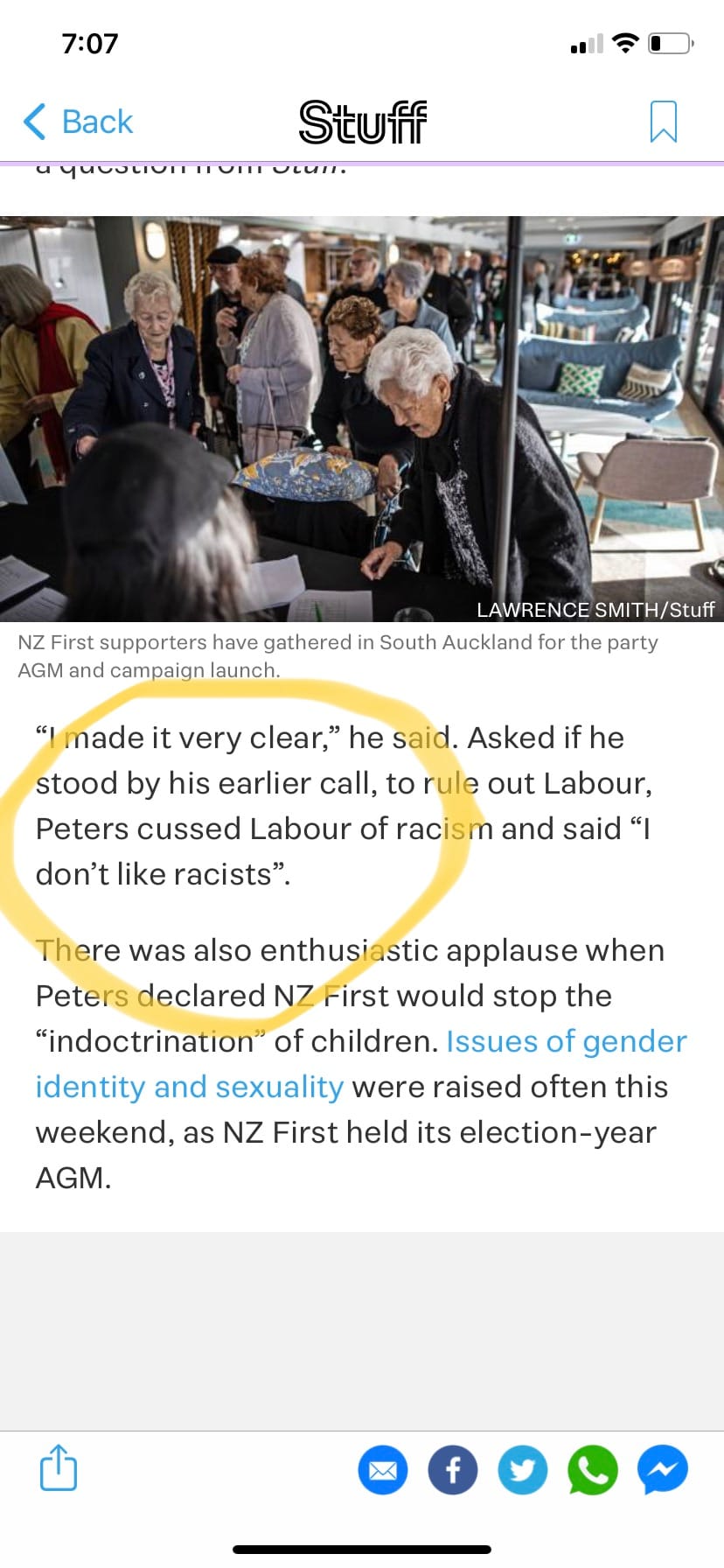Viewport: 724px width, 1568px height.
Task: Share article via WhatsApp
Action: tap(593, 1470)
